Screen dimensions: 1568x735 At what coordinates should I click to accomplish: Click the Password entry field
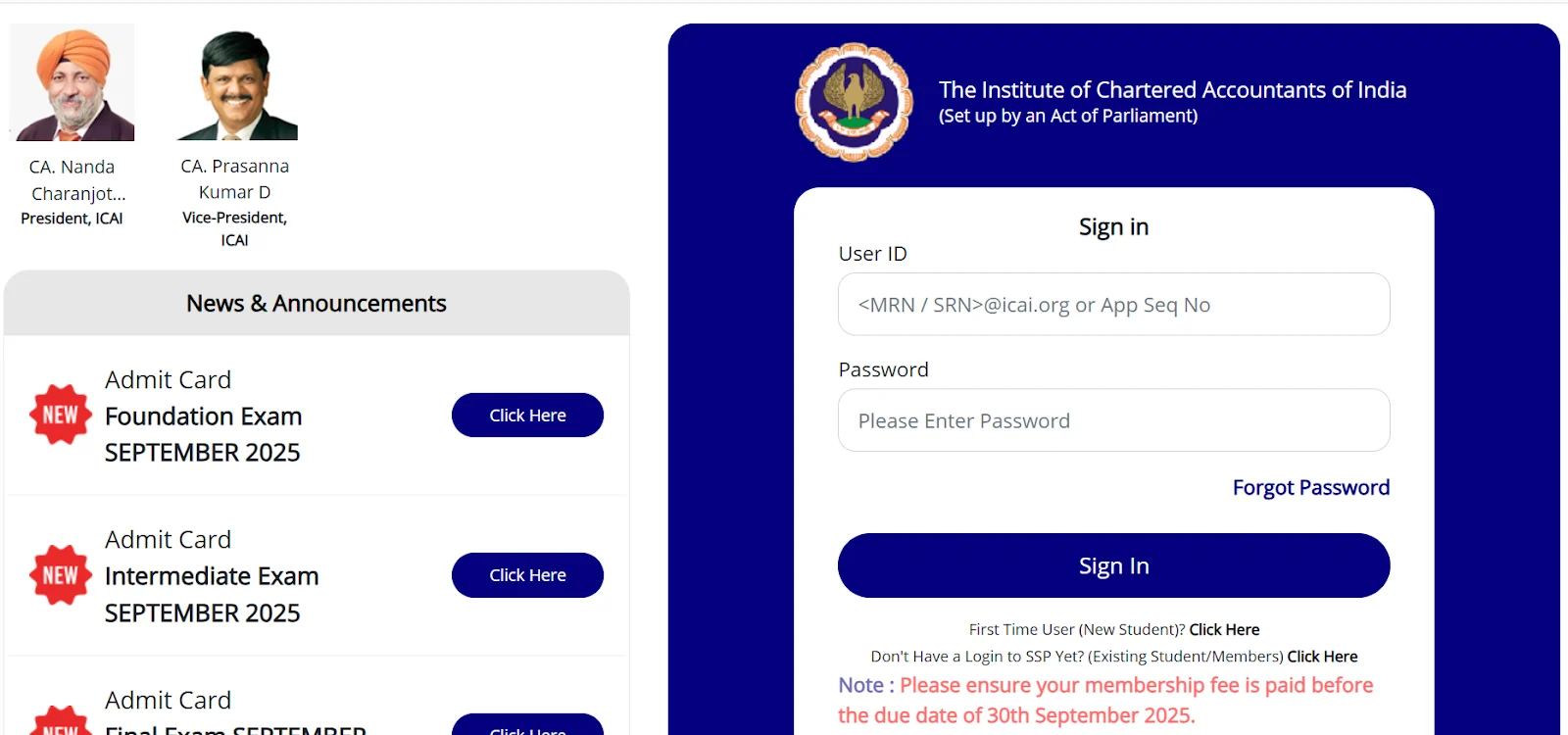point(1113,419)
